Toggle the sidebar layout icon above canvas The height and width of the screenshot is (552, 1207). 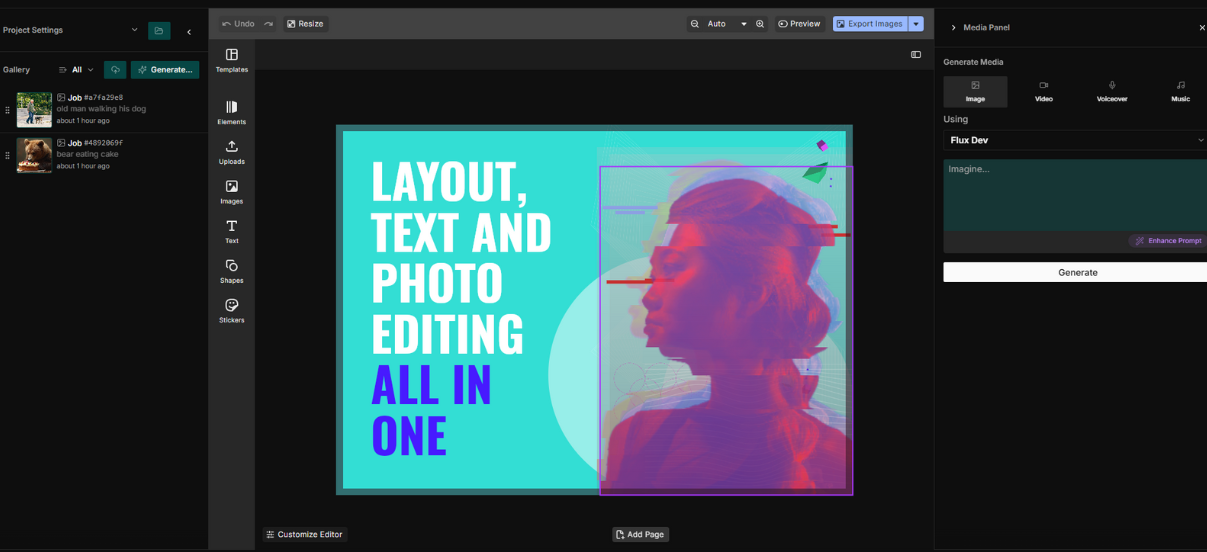[915, 55]
